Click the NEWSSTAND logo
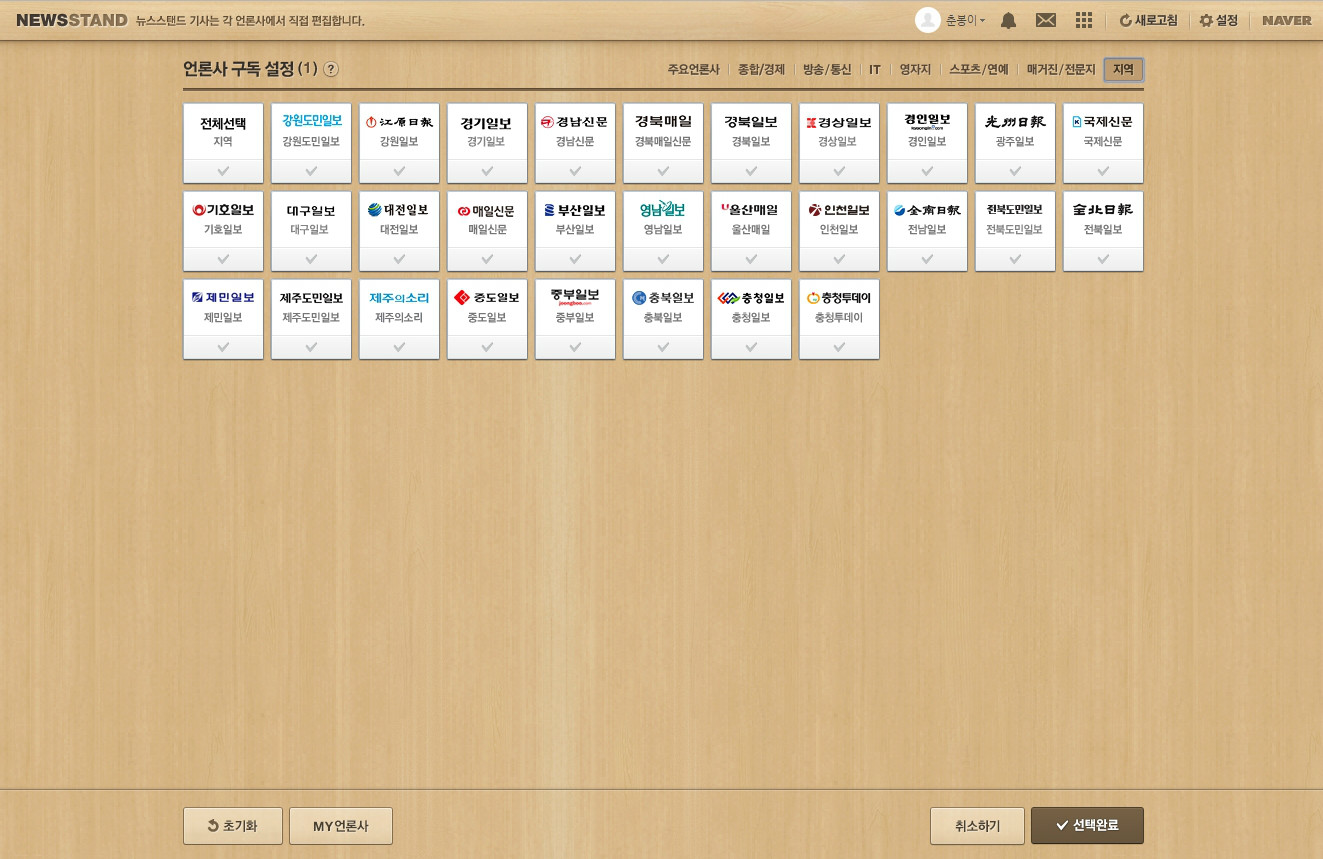Screen dimensions: 1323x859 [x=71, y=20]
